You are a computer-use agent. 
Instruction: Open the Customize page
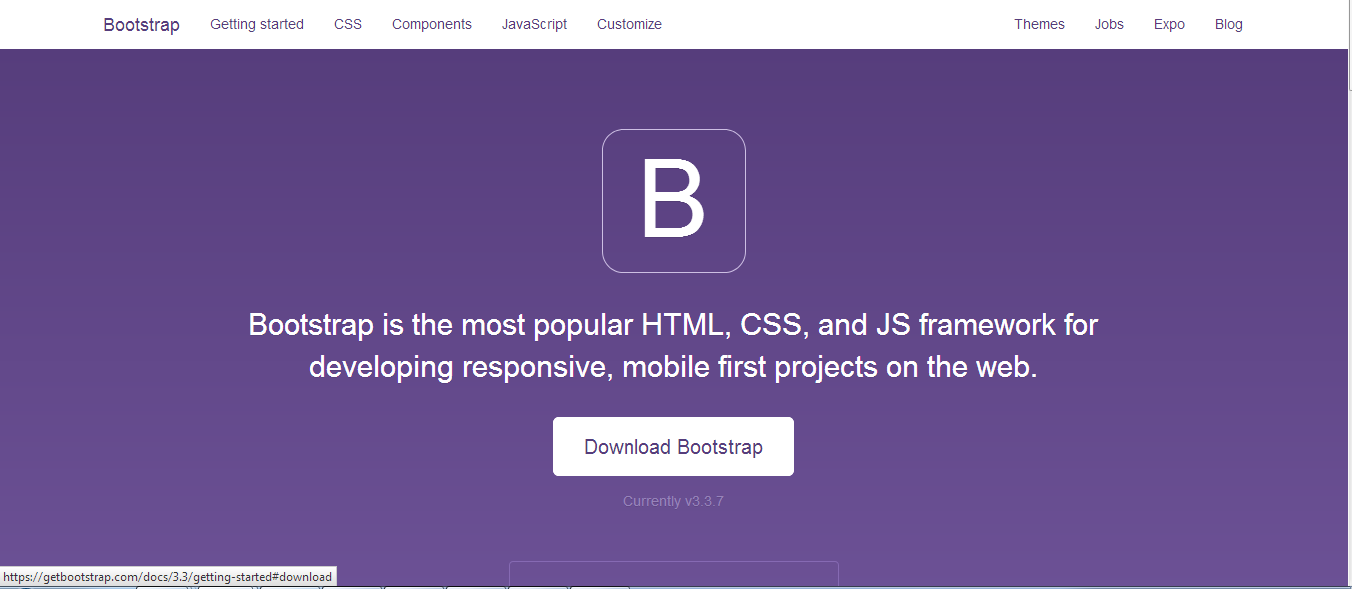point(629,24)
